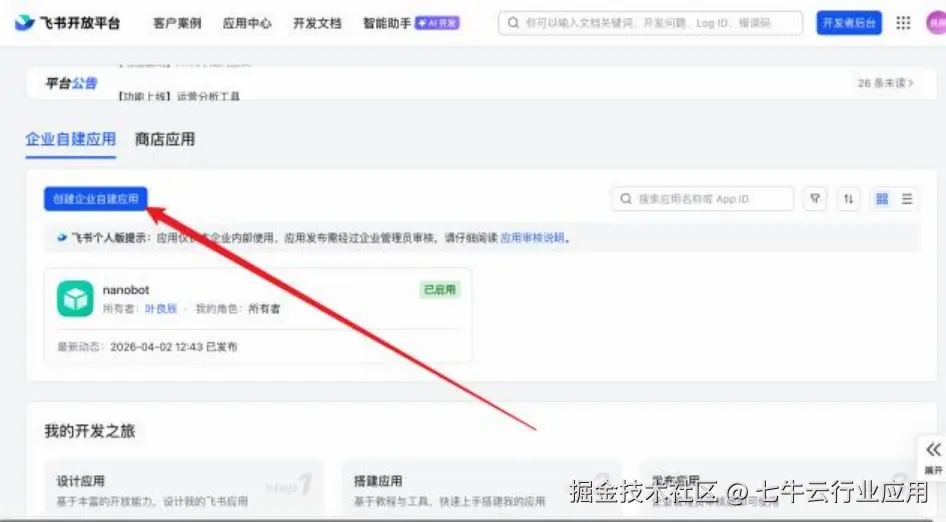Open the nanobot app name
Image resolution: width=946 pixels, height=522 pixels.
pyautogui.click(x=125, y=290)
